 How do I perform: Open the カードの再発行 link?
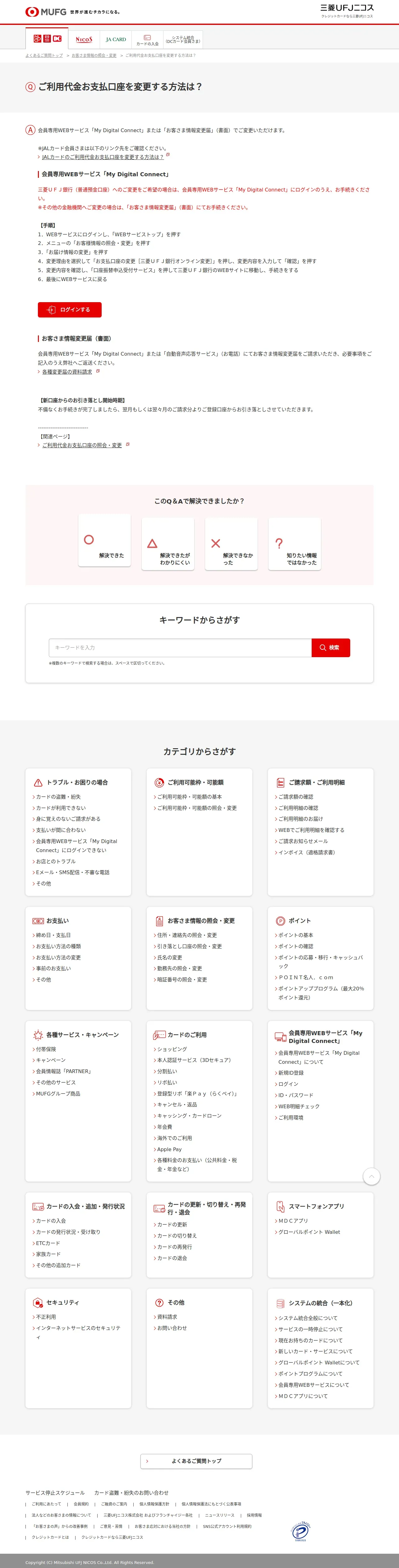click(175, 1247)
